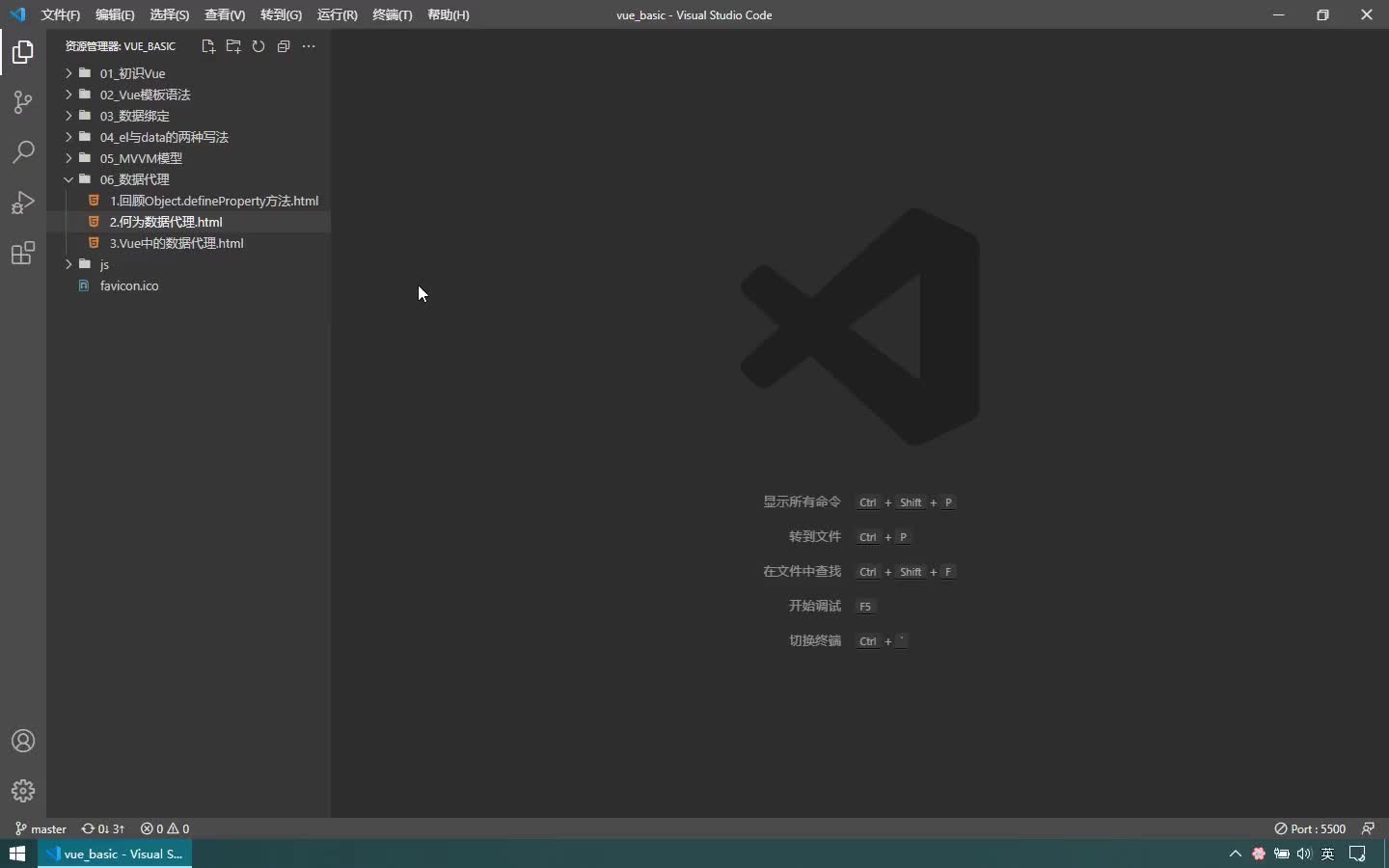Open the Source Control view
1389x868 pixels.
click(23, 102)
